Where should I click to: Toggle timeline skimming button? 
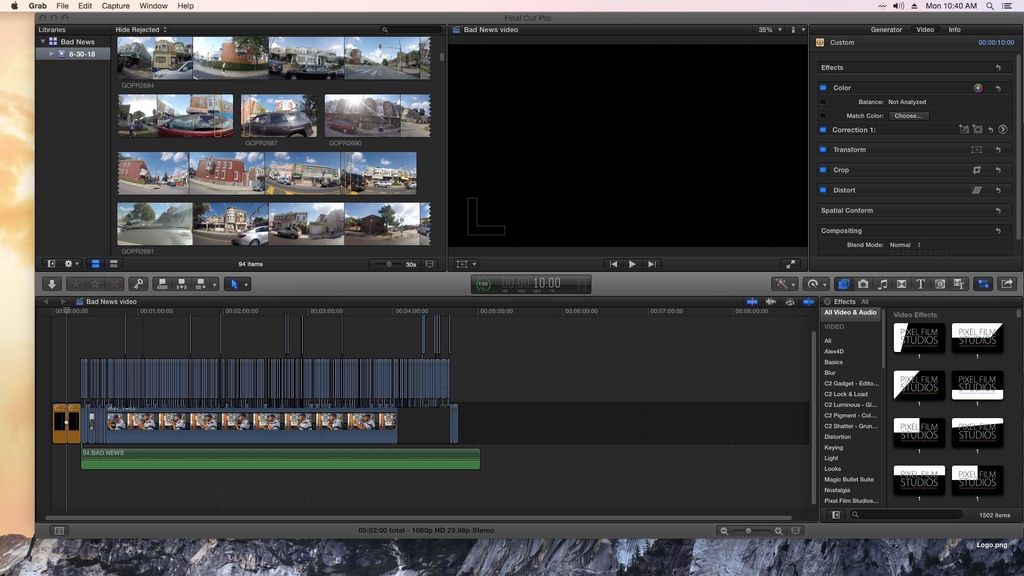coord(752,302)
